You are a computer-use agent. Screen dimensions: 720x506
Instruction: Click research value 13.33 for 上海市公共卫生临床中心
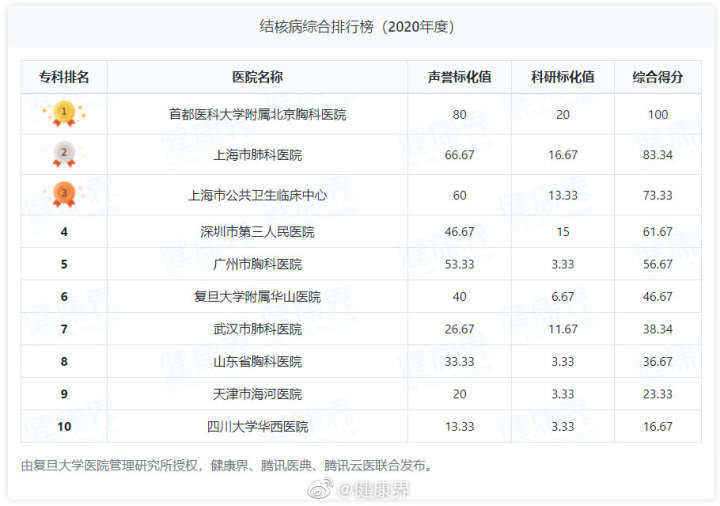(x=562, y=195)
